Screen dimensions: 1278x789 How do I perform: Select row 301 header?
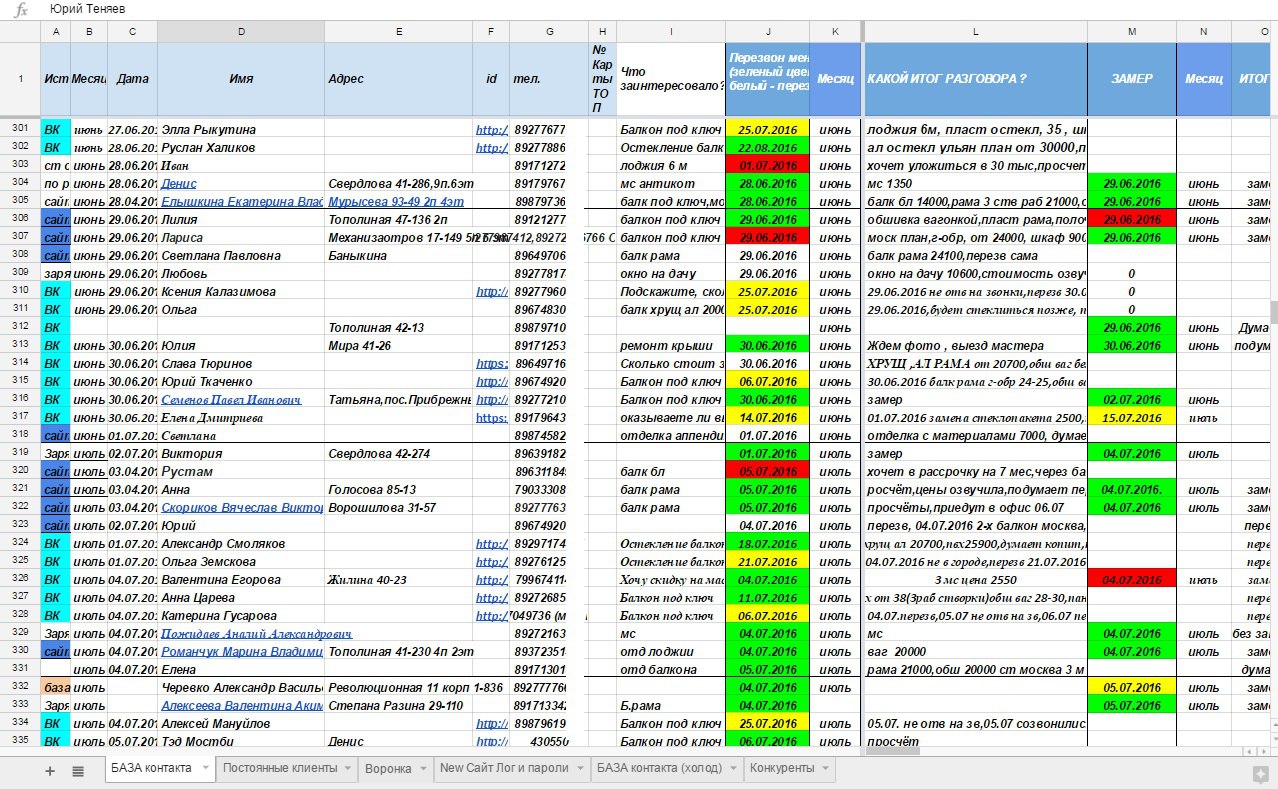pyautogui.click(x=20, y=130)
